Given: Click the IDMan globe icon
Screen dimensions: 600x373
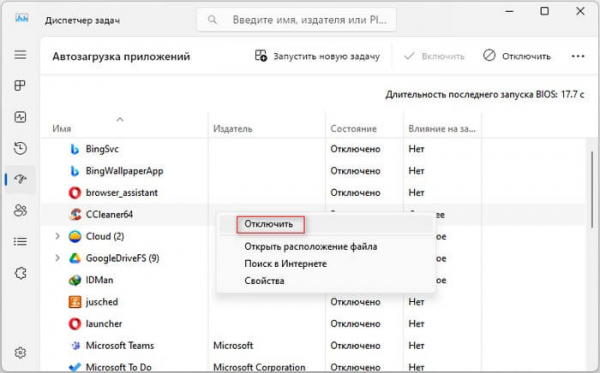Looking at the screenshot, I should tap(75, 280).
